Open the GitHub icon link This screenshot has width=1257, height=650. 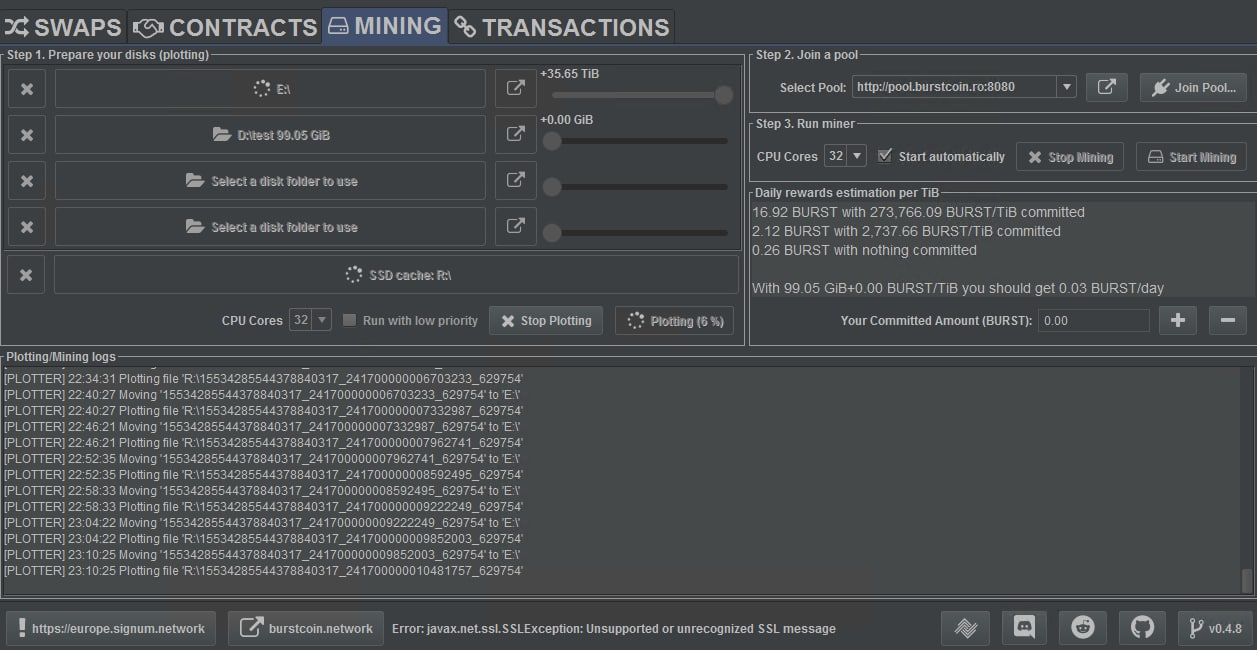[x=1142, y=629]
